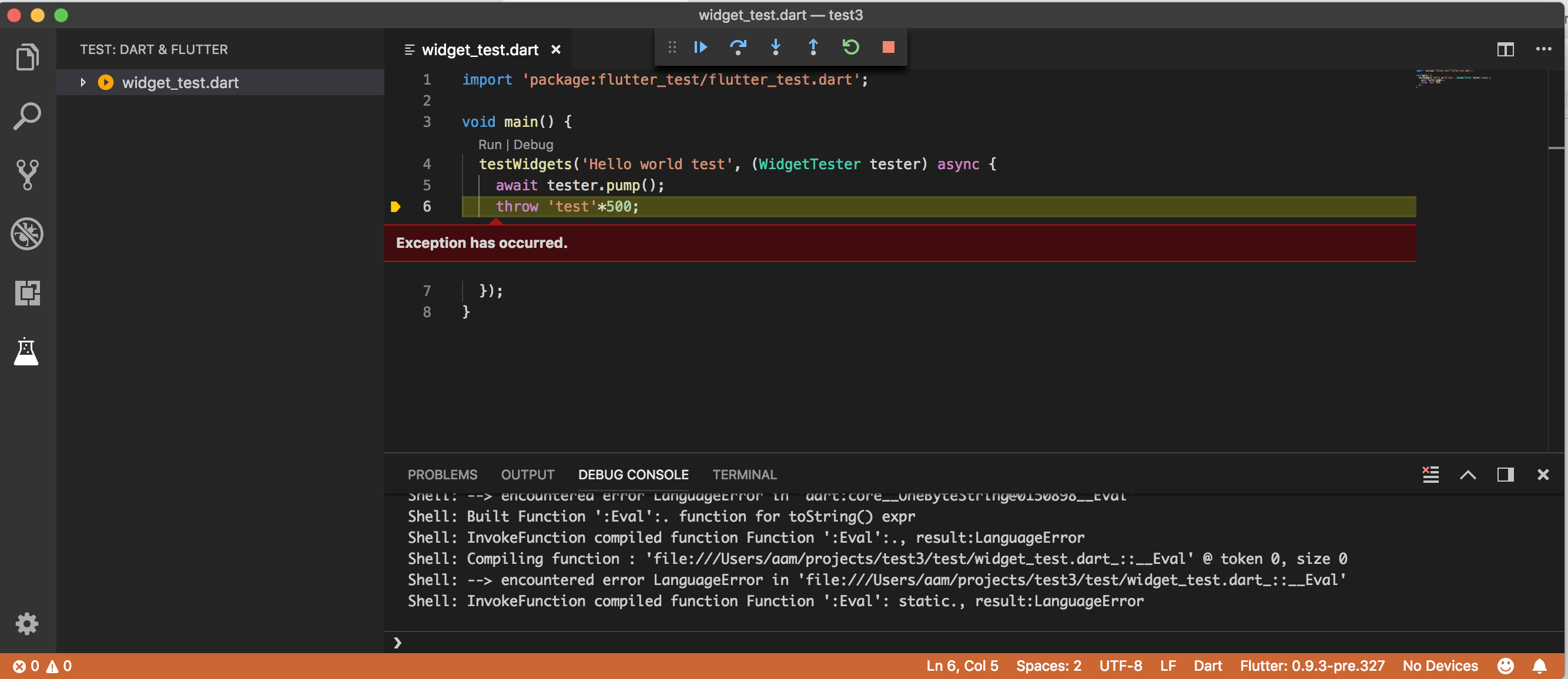
Task: Toggle the split editor layout button
Action: tap(1505, 49)
